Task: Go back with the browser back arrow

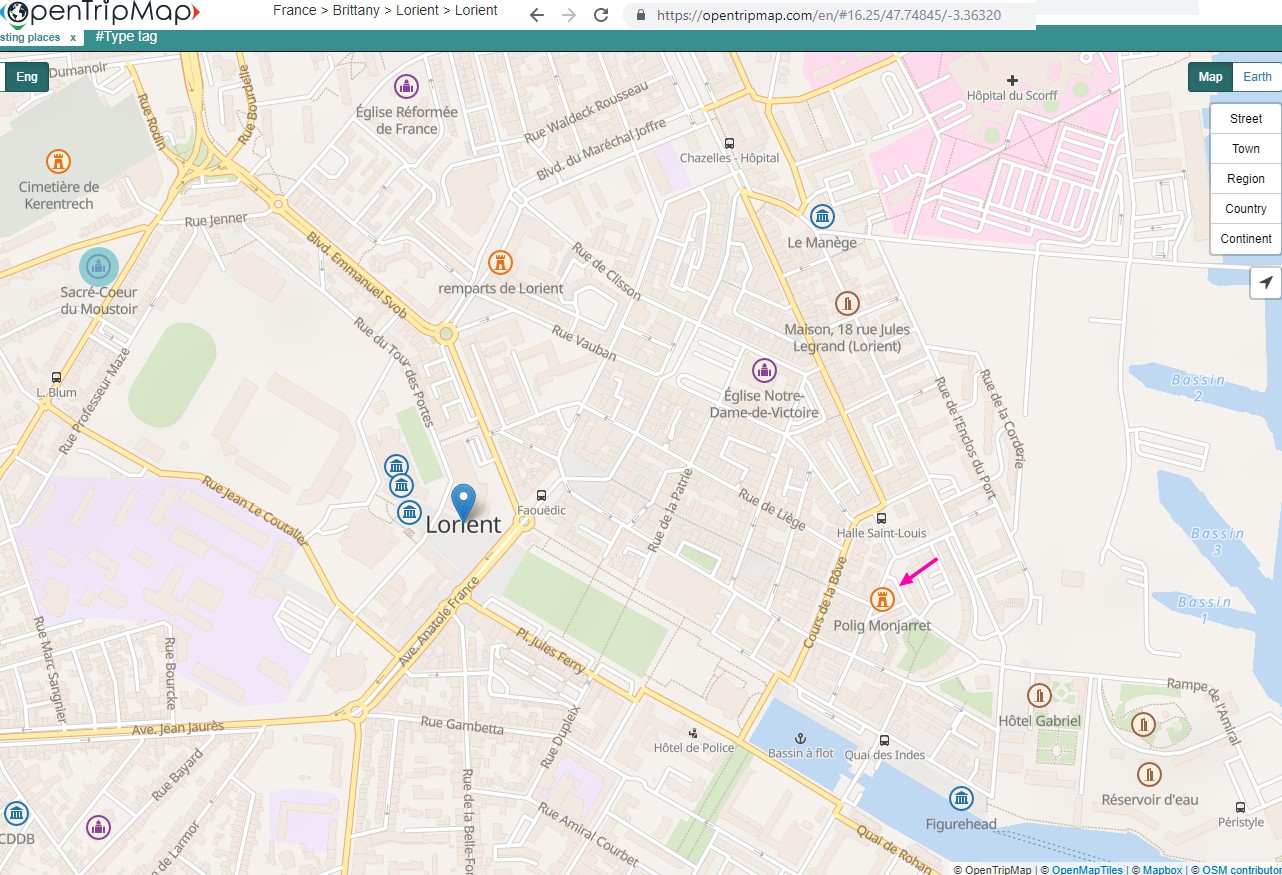Action: click(537, 15)
